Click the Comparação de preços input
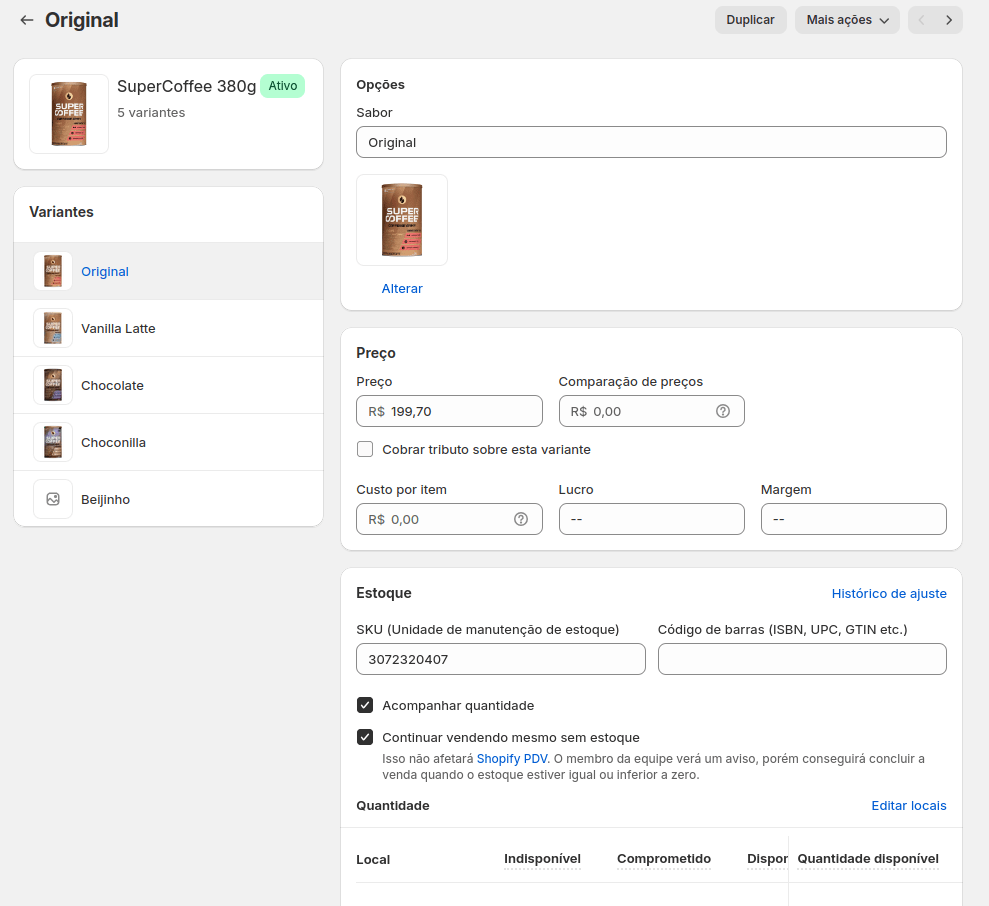Image resolution: width=989 pixels, height=906 pixels. point(652,411)
